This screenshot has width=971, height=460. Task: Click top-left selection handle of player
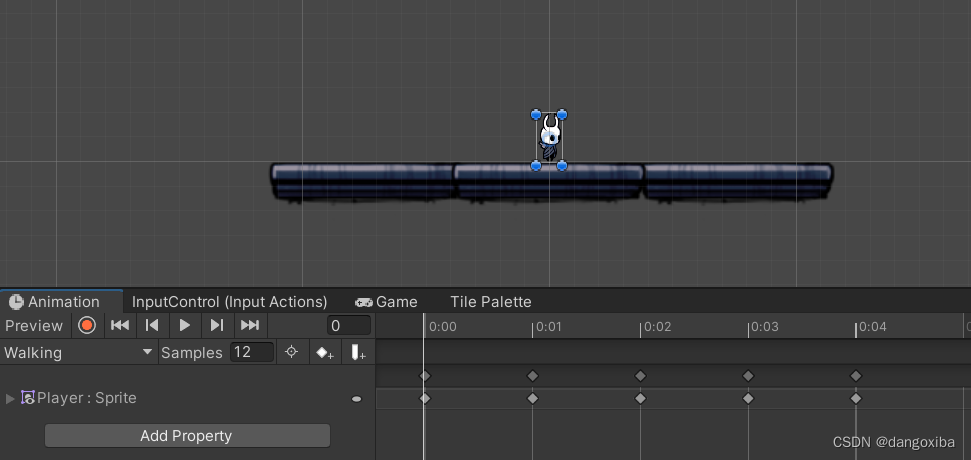pos(536,115)
